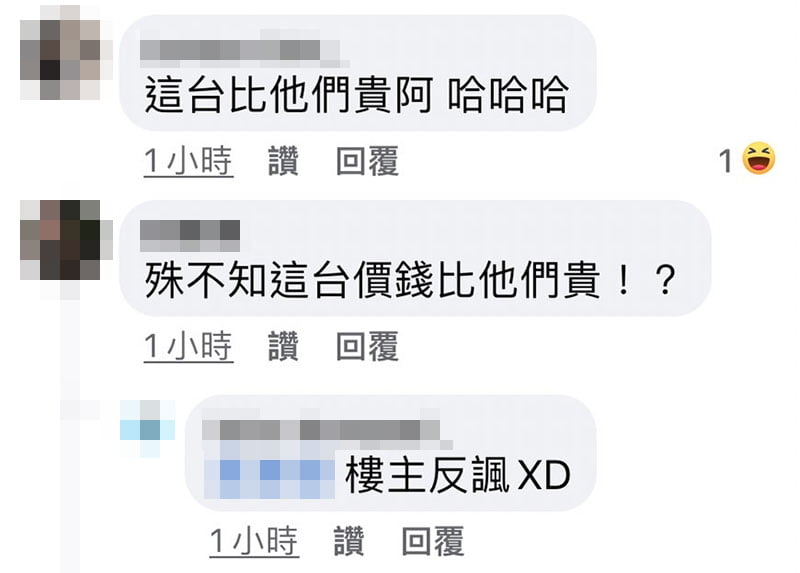Click the laughing reaction emoji on first comment
This screenshot has width=800, height=573.
click(x=759, y=159)
